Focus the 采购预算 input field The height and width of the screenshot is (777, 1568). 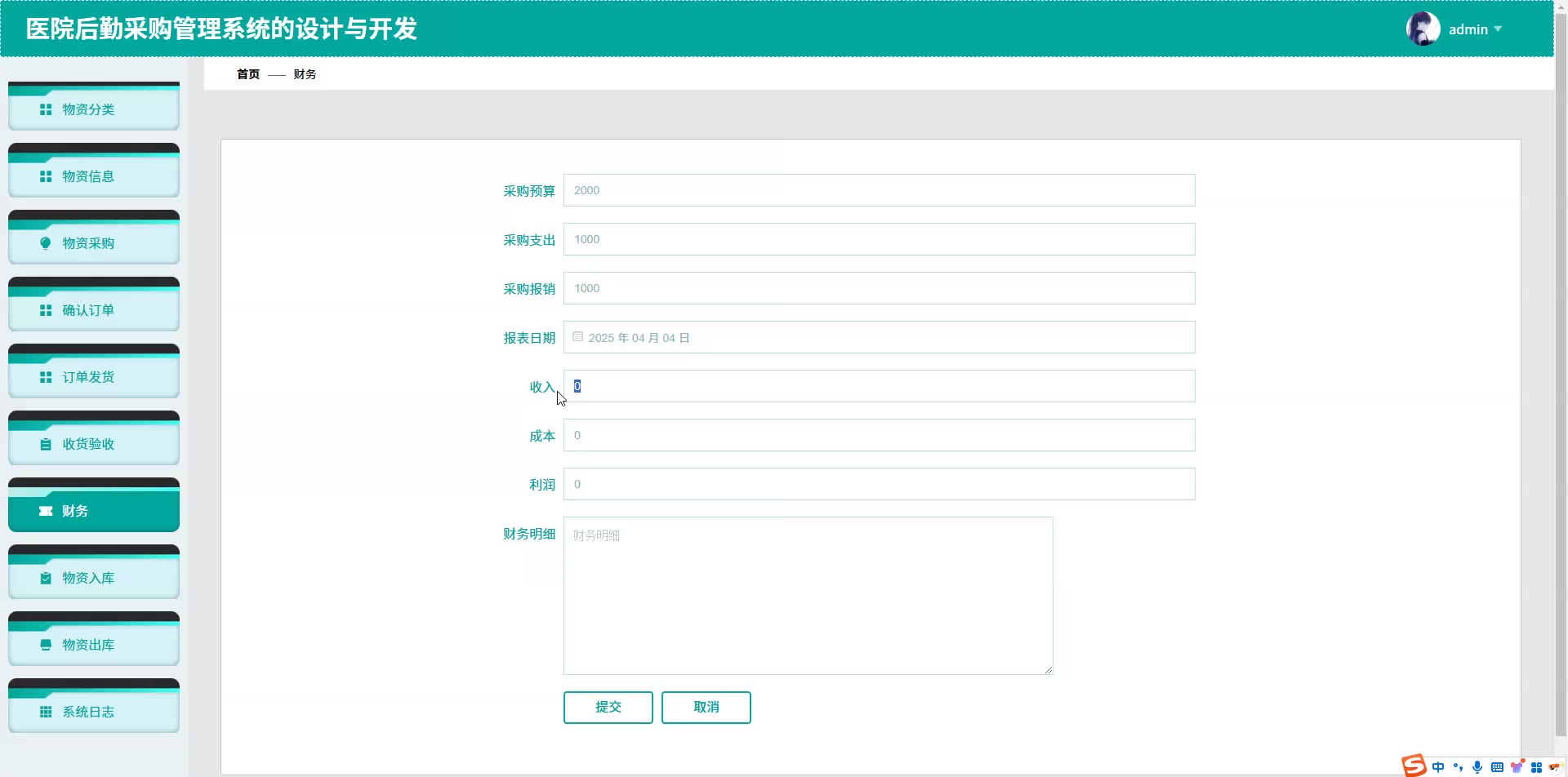(x=880, y=190)
